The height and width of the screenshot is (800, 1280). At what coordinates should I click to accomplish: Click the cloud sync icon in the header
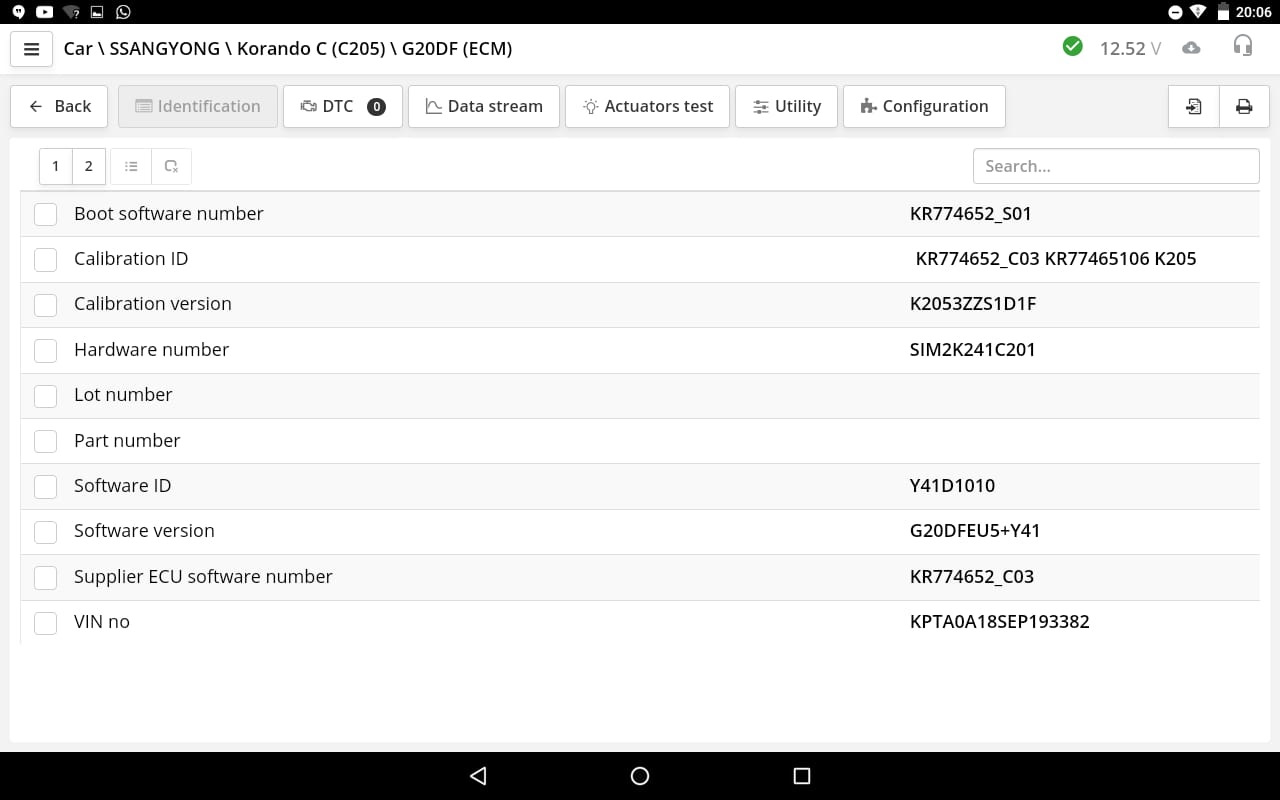pos(1191,47)
